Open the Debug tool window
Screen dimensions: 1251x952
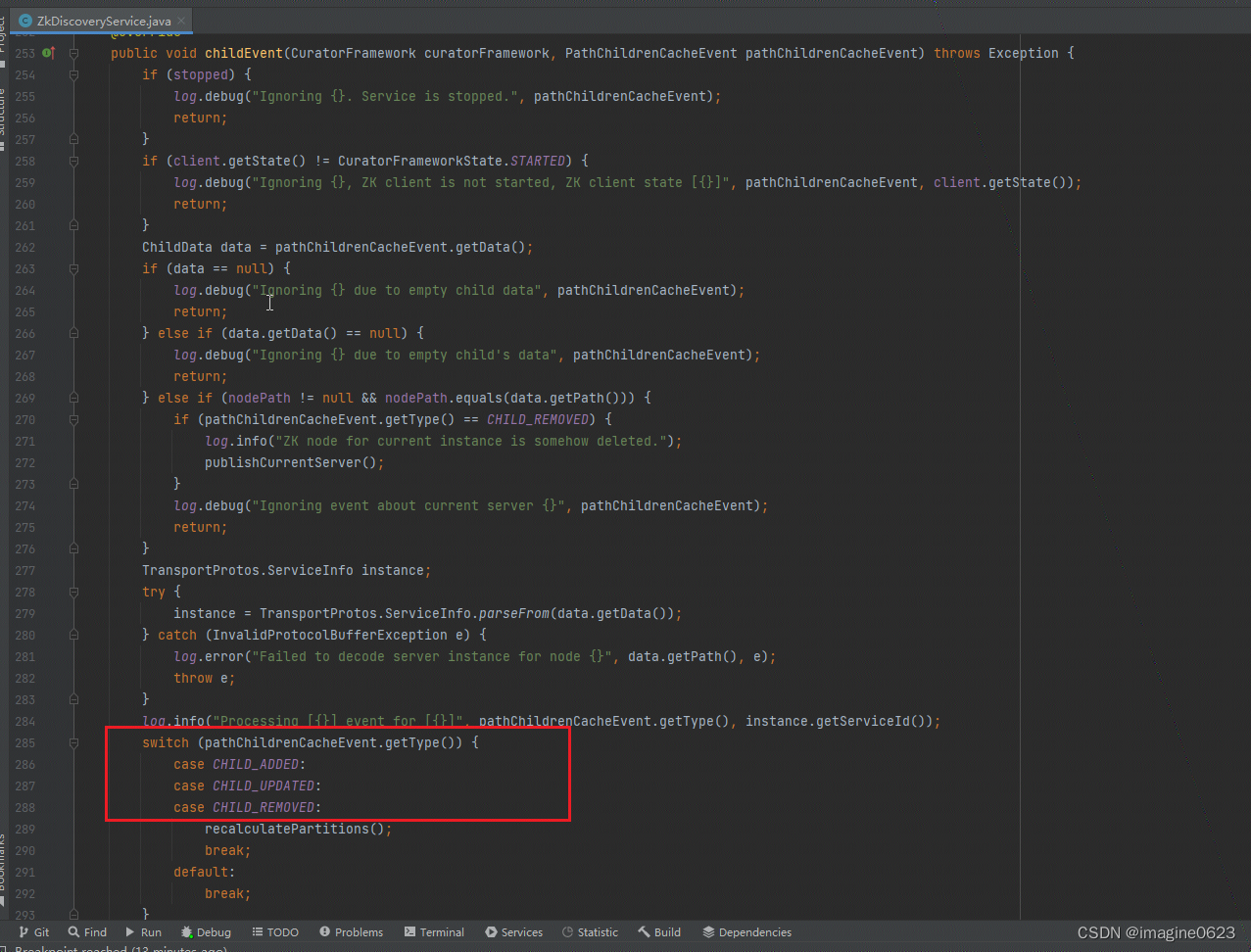[x=205, y=932]
